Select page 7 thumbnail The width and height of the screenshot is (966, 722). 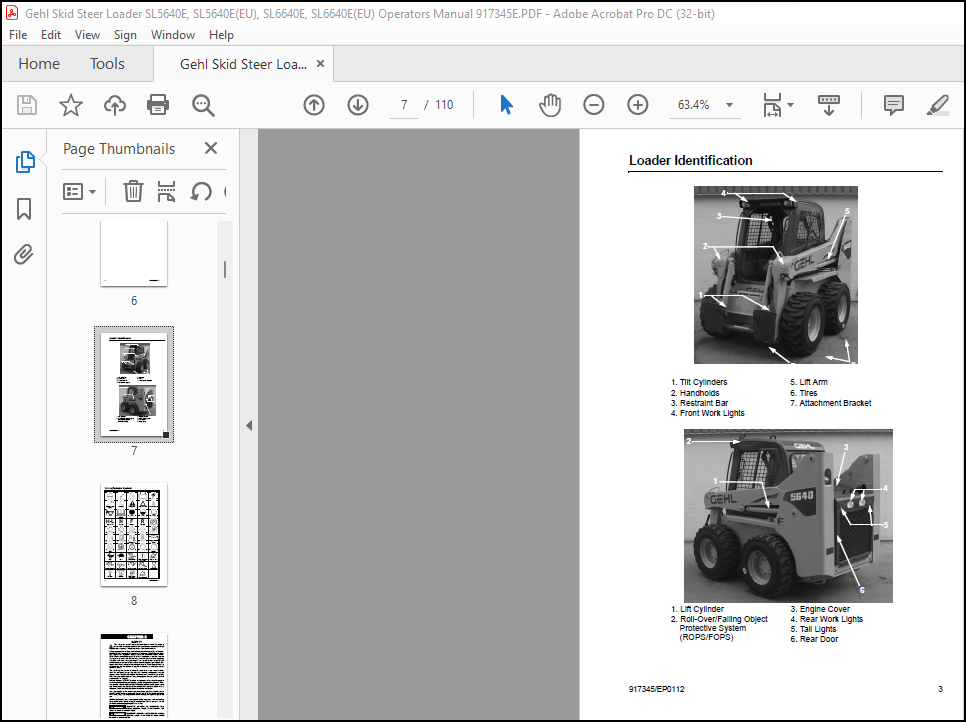(134, 384)
